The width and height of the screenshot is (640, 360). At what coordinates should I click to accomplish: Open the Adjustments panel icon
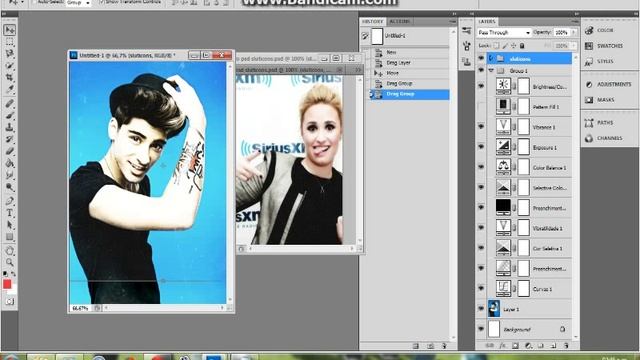click(589, 84)
